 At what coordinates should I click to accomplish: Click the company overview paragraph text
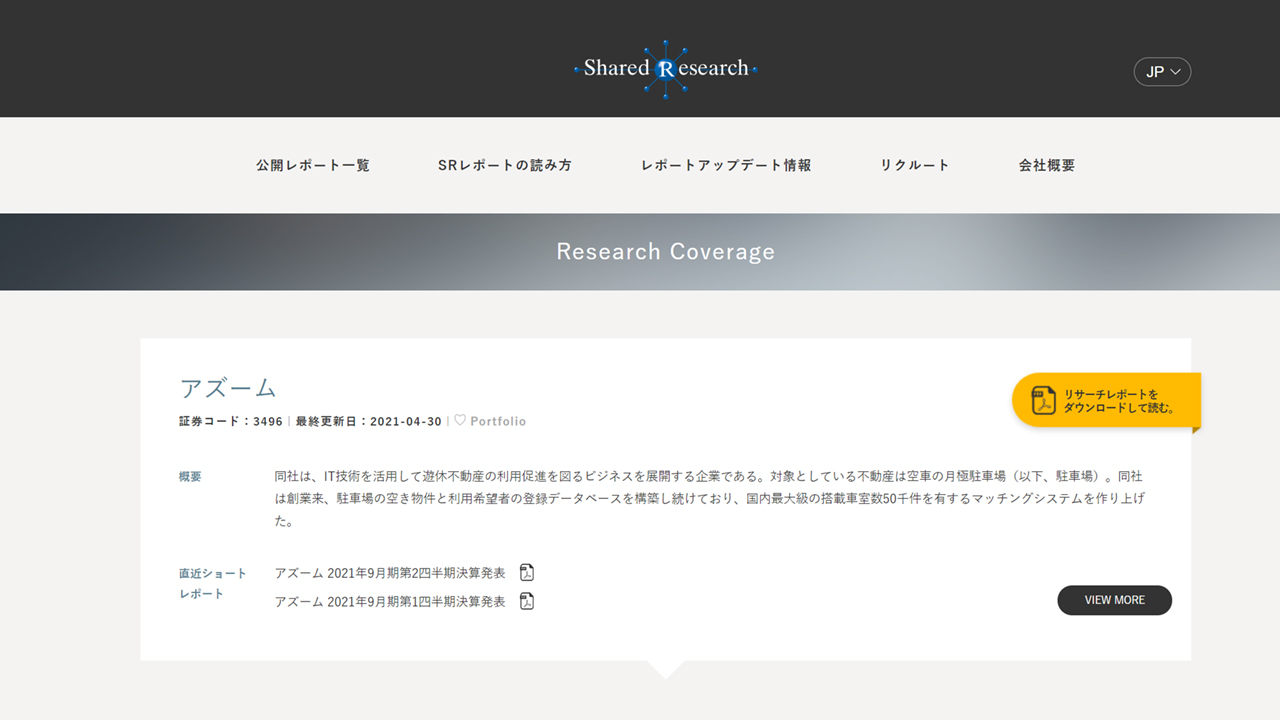[709, 498]
